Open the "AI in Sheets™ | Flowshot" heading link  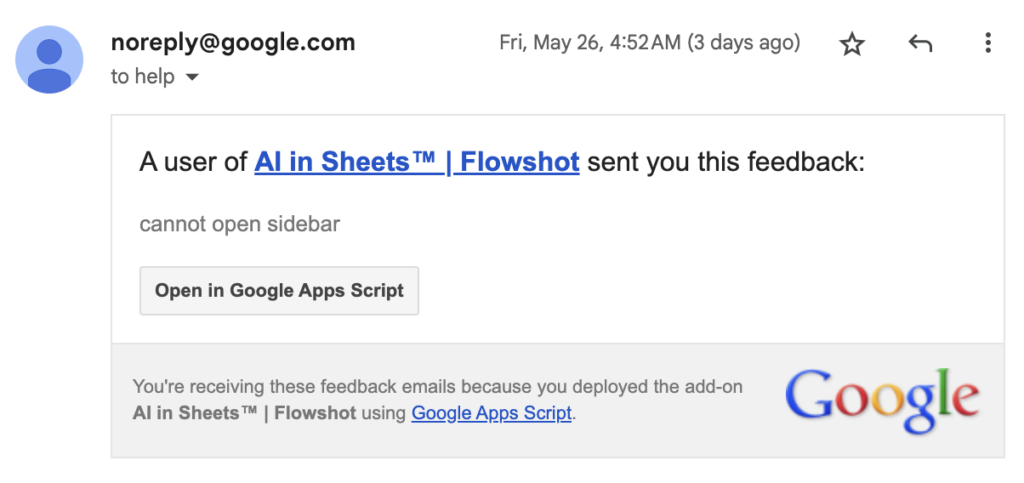(x=417, y=162)
